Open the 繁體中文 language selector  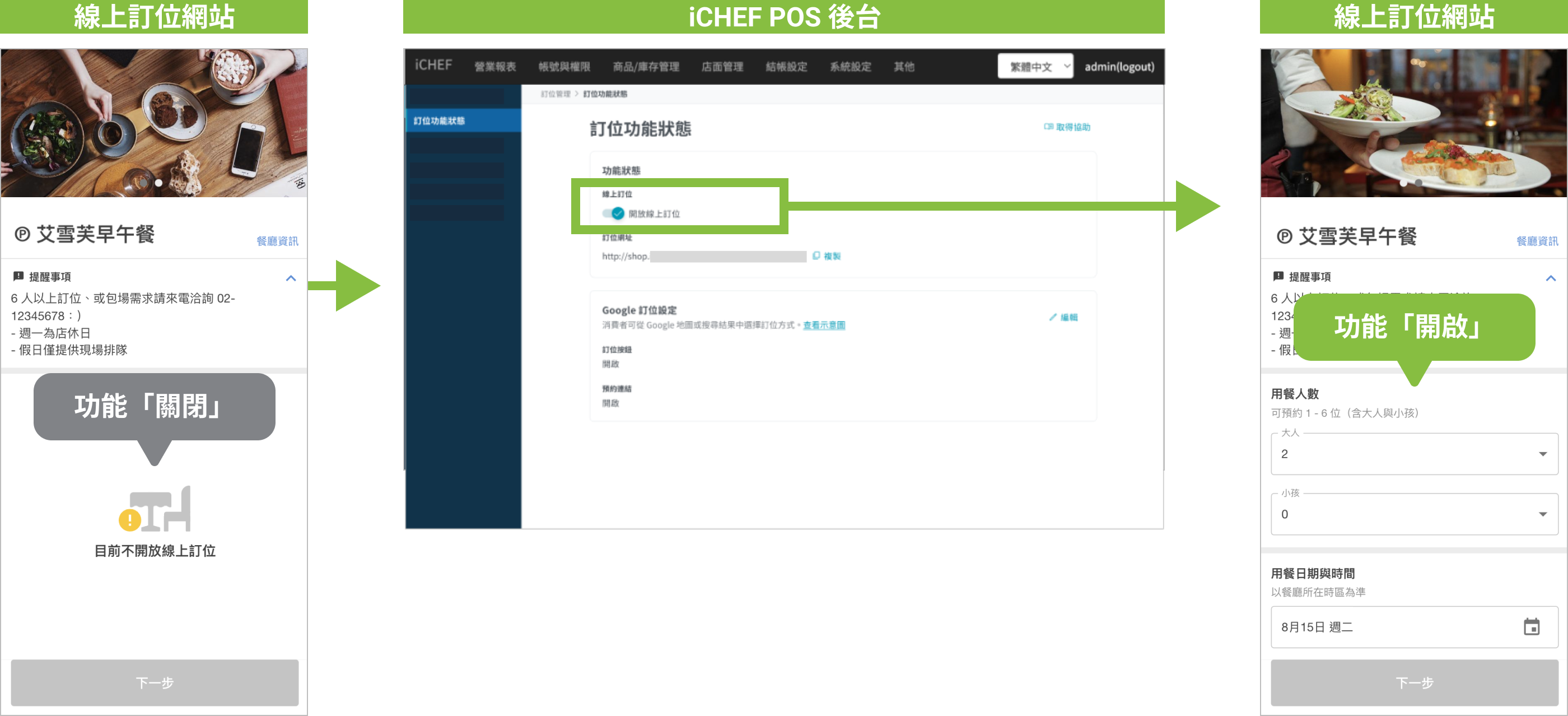[x=1034, y=66]
